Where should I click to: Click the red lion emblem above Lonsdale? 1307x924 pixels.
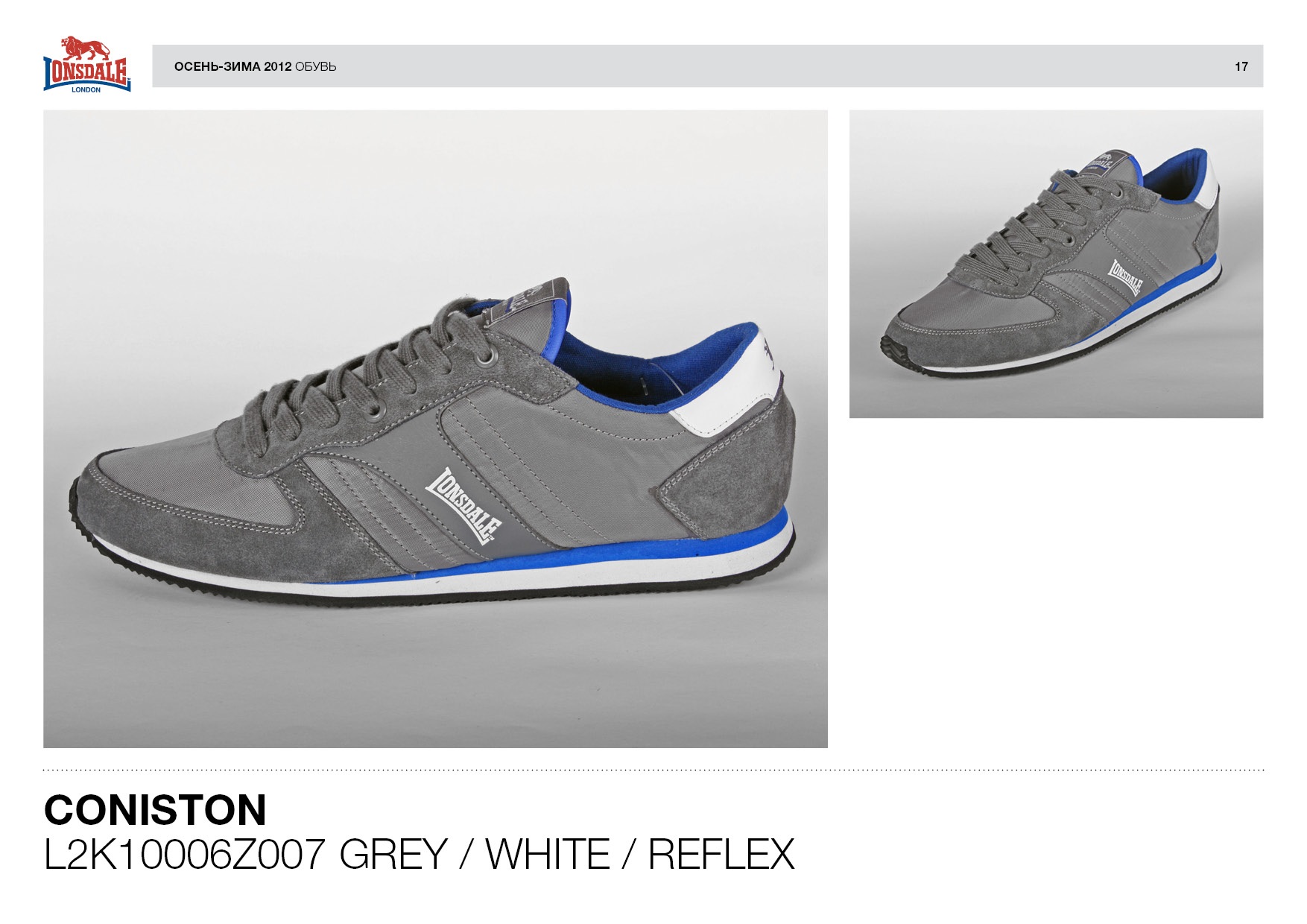click(86, 48)
